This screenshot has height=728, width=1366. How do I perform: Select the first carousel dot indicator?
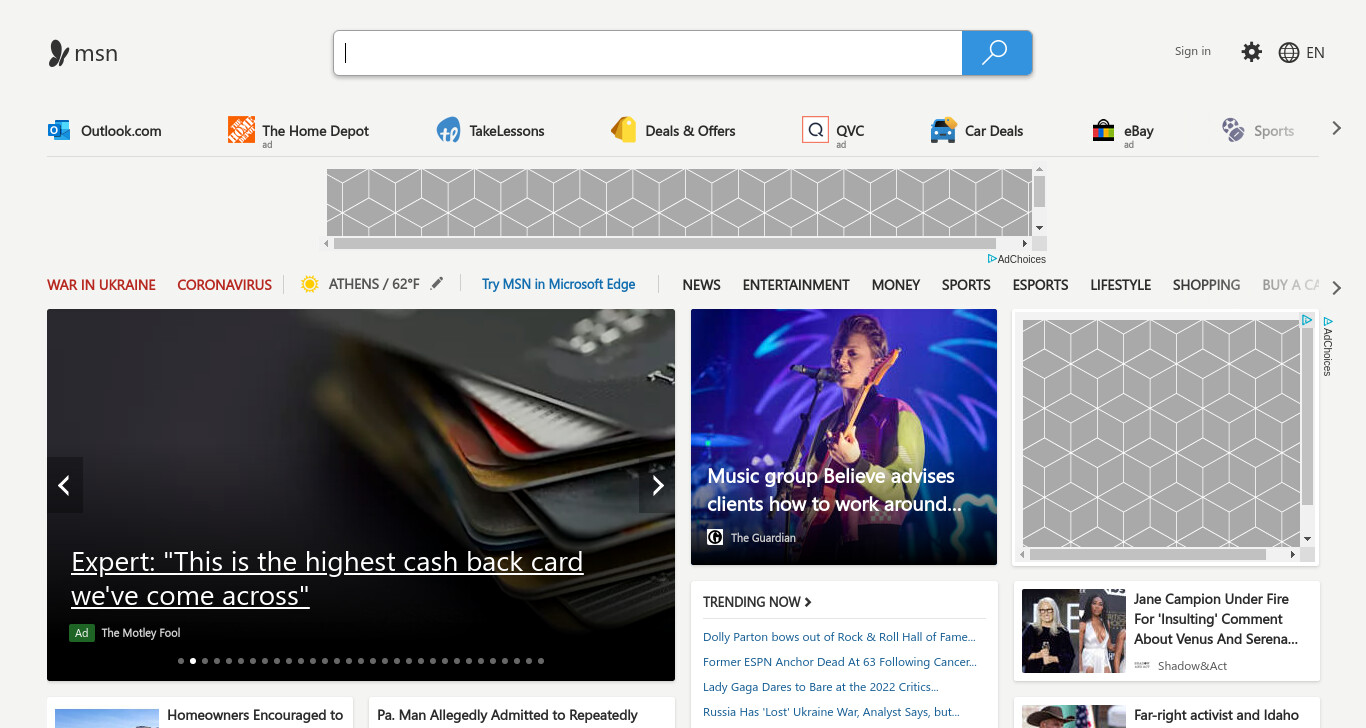click(x=181, y=661)
